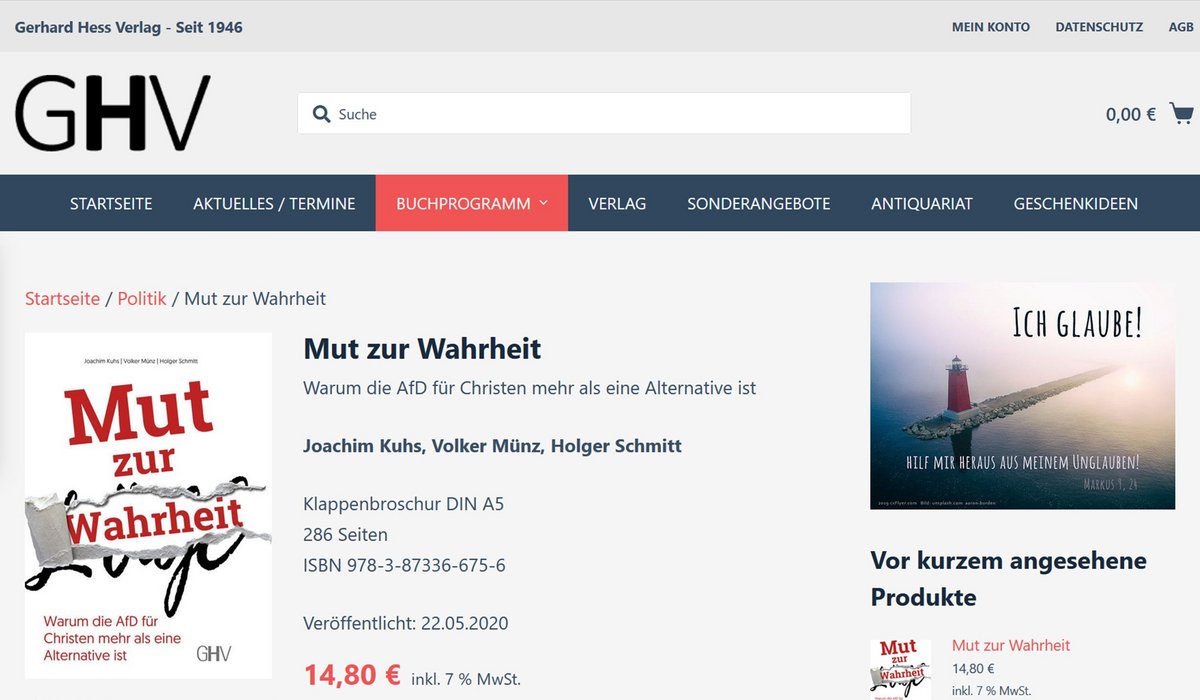Click the Politik breadcrumb link
Image resolution: width=1200 pixels, height=700 pixels.
(142, 298)
